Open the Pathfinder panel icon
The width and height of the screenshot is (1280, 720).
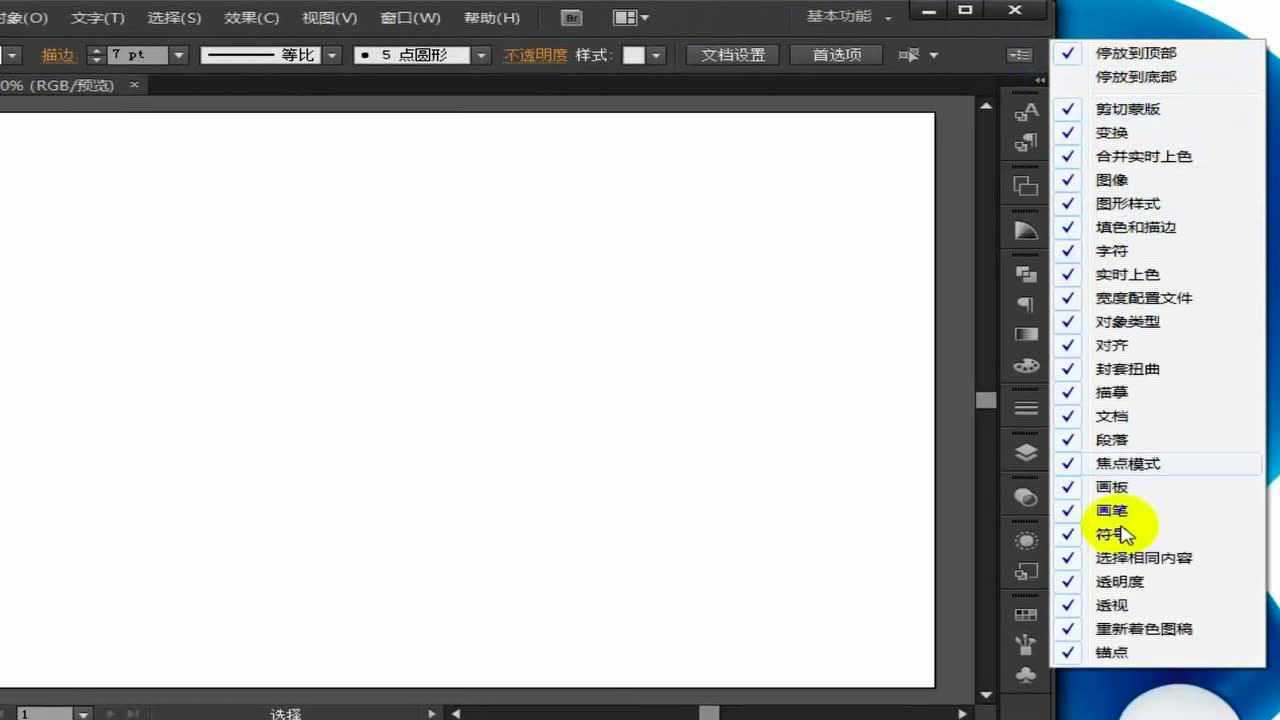click(1026, 274)
